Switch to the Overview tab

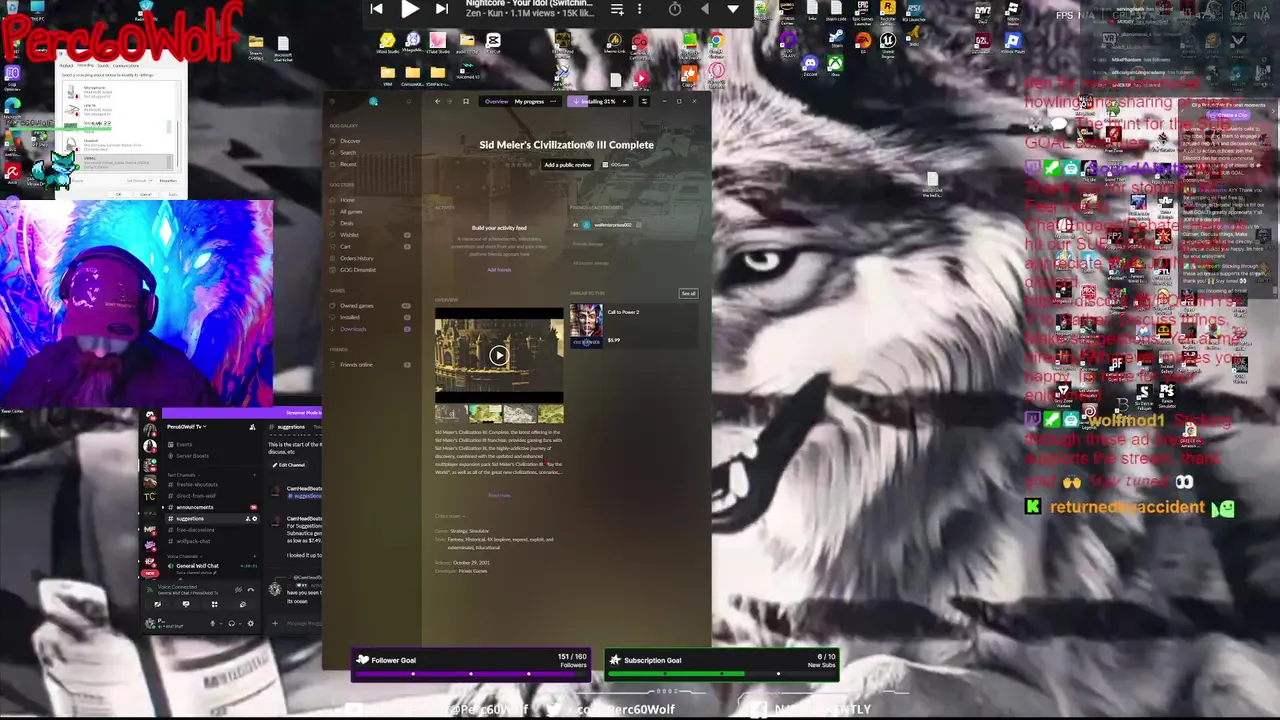pyautogui.click(x=496, y=102)
